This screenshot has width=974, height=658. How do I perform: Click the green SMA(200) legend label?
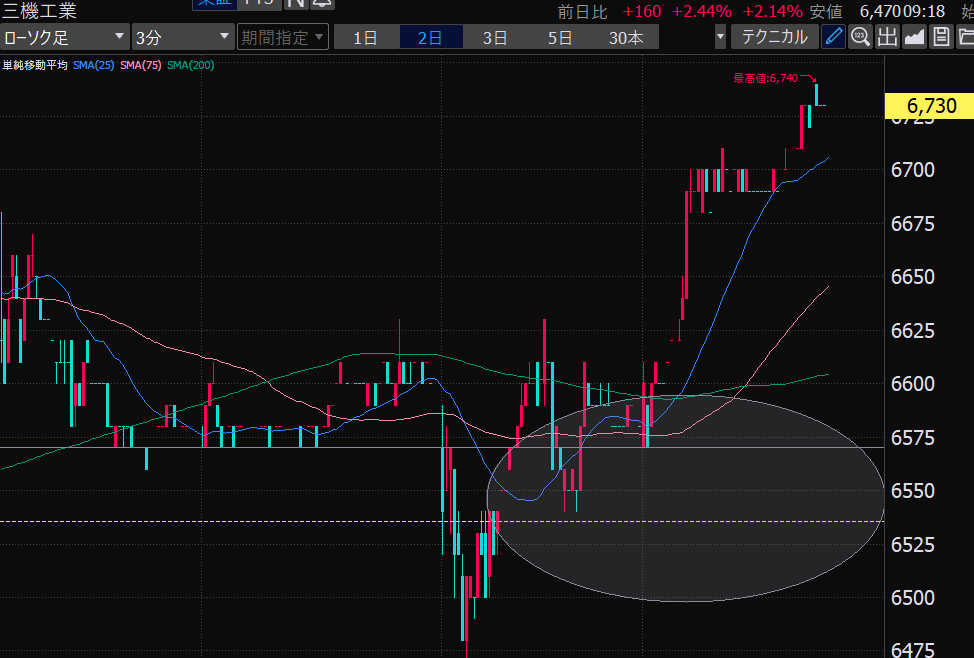(190, 65)
